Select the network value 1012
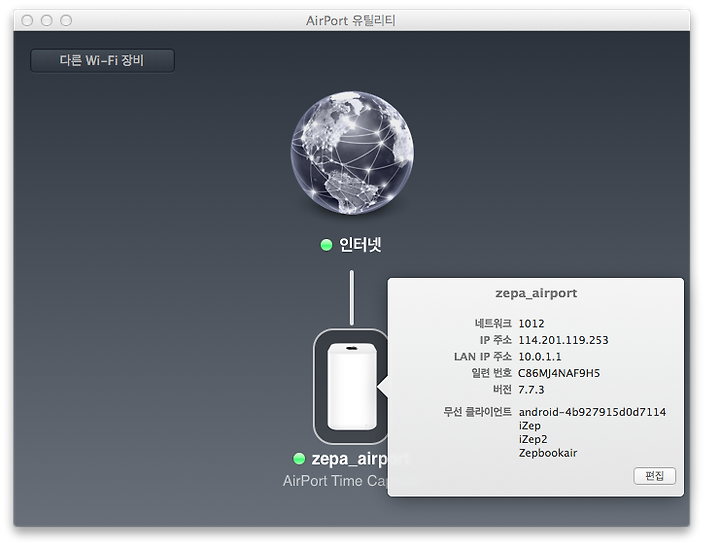Image resolution: width=720 pixels, height=546 pixels. pyautogui.click(x=531, y=324)
